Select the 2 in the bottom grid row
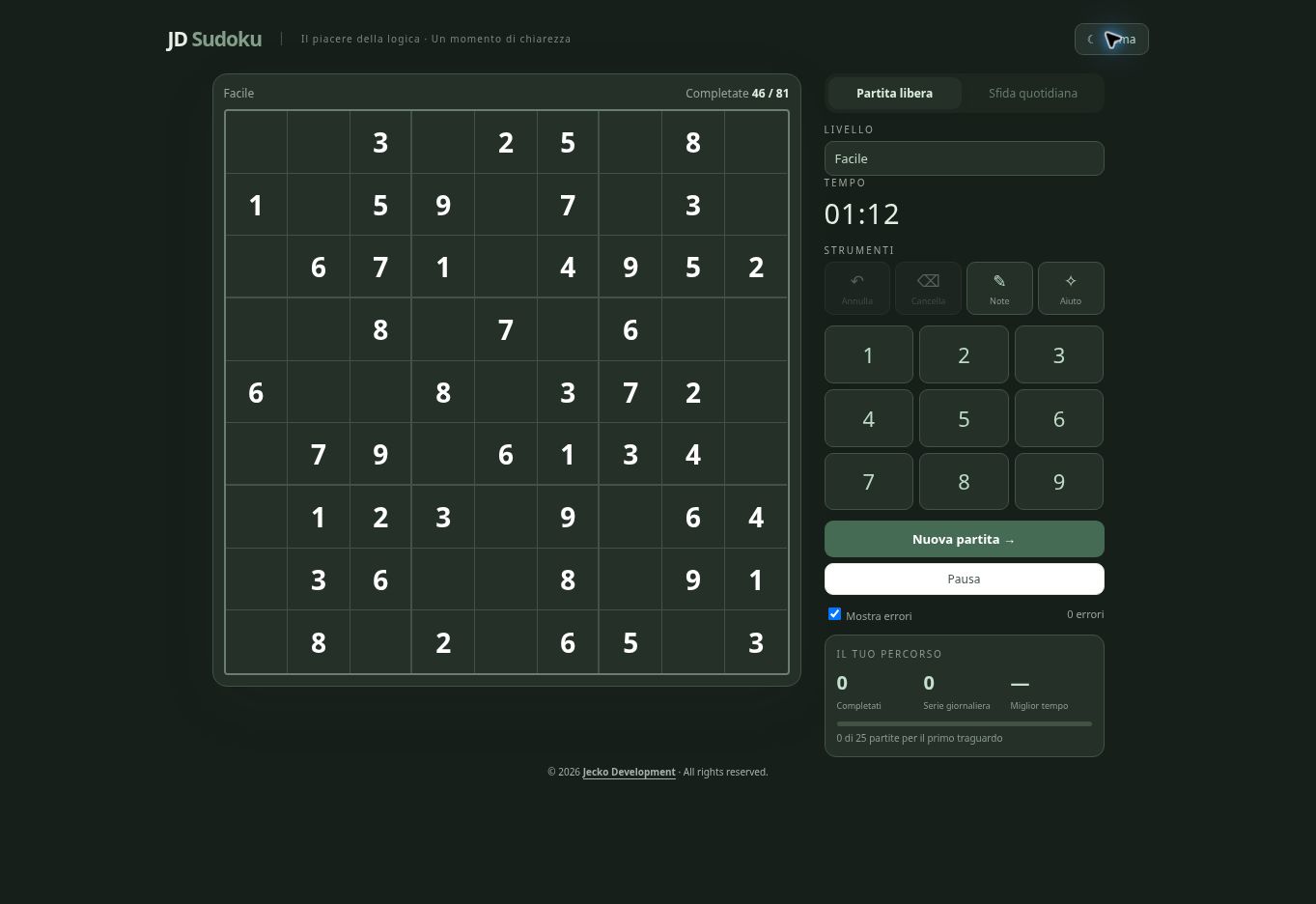 pos(443,642)
